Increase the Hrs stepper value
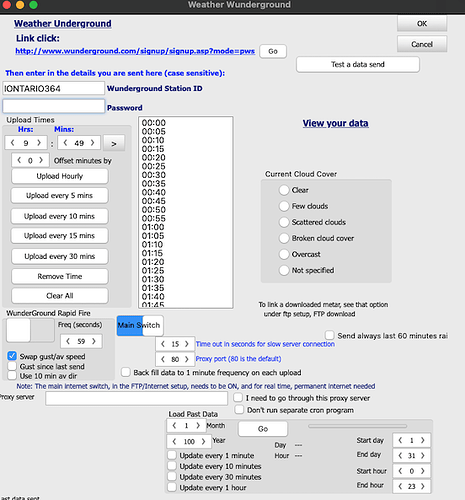The width and height of the screenshot is (465, 500). [39, 143]
